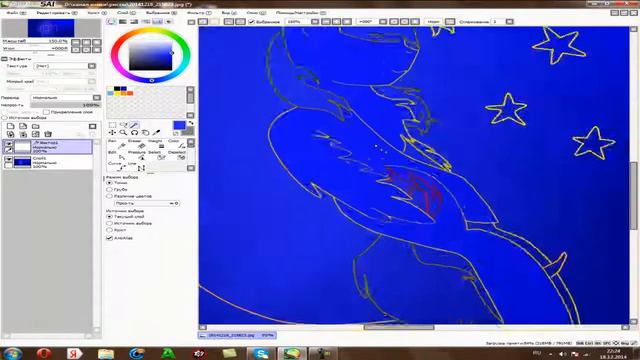Select the hand pan tool

tap(145, 133)
